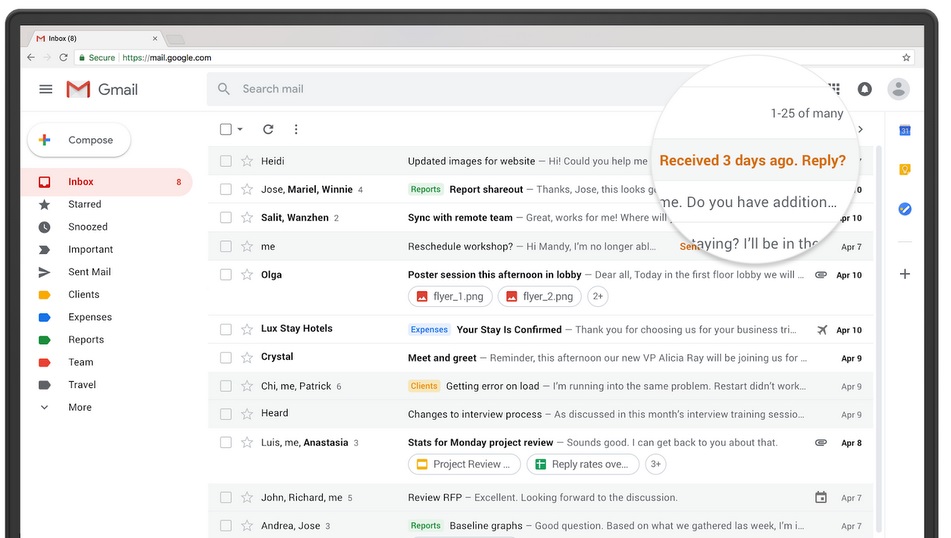Image resolution: width=951 pixels, height=538 pixels.
Task: Open the Google Keep side panel icon
Action: (x=904, y=170)
